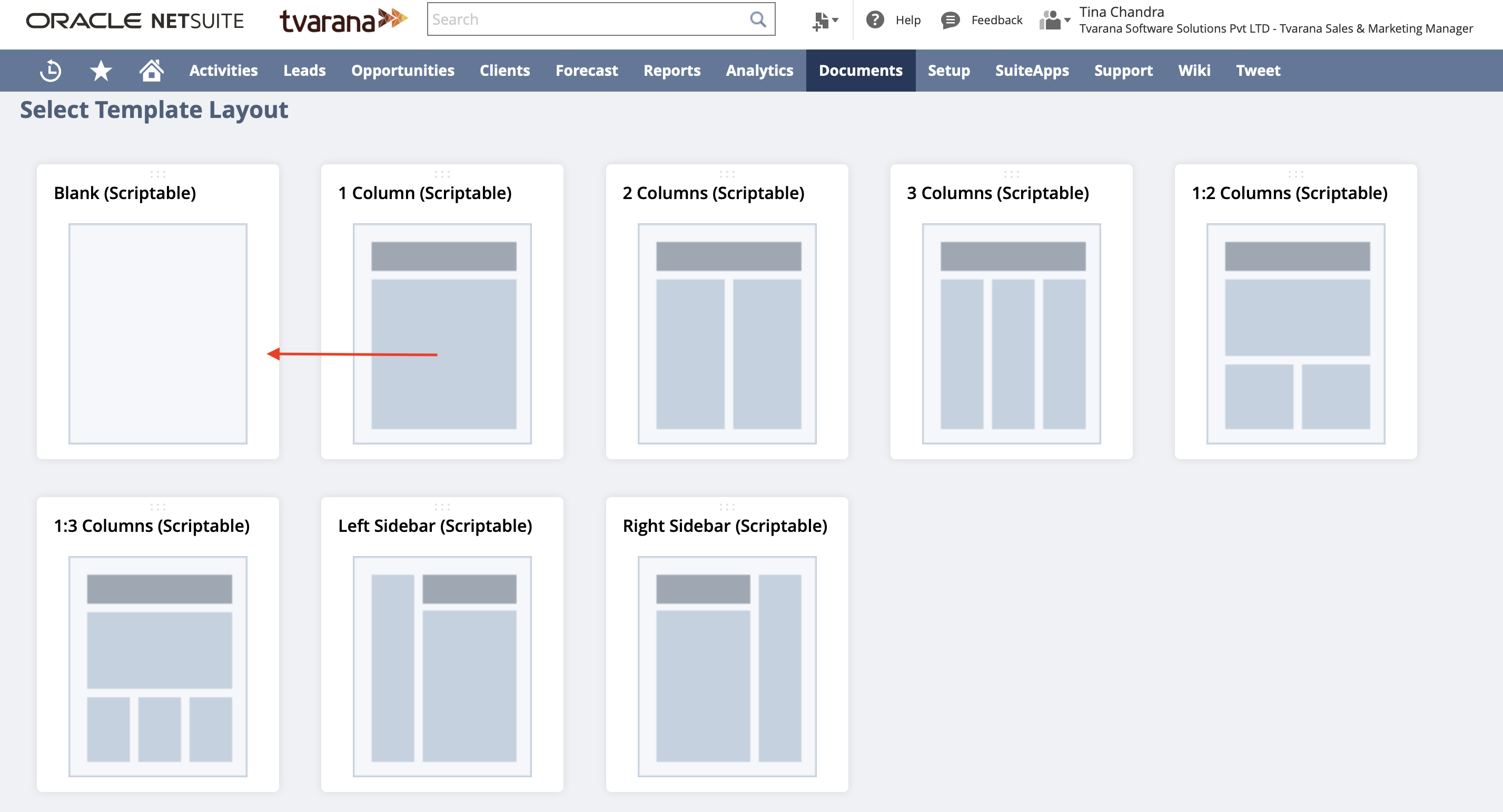The height and width of the screenshot is (812, 1503).
Task: Select the 1:3 Columns (Scriptable) layout thumbnail
Action: 157,666
